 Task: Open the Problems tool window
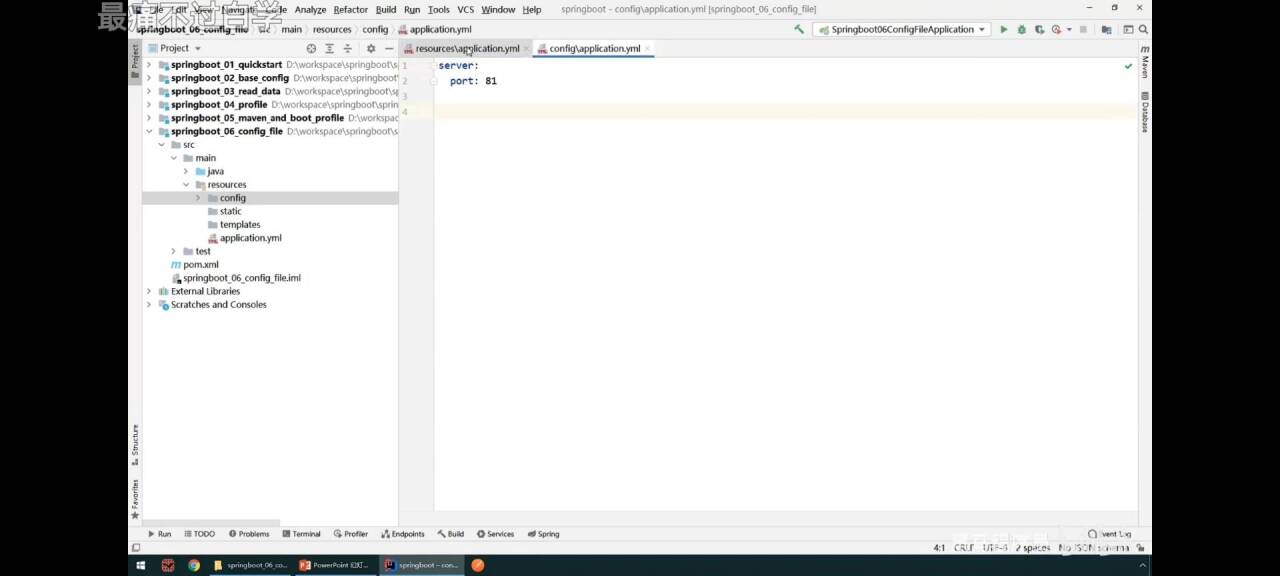[249, 534]
